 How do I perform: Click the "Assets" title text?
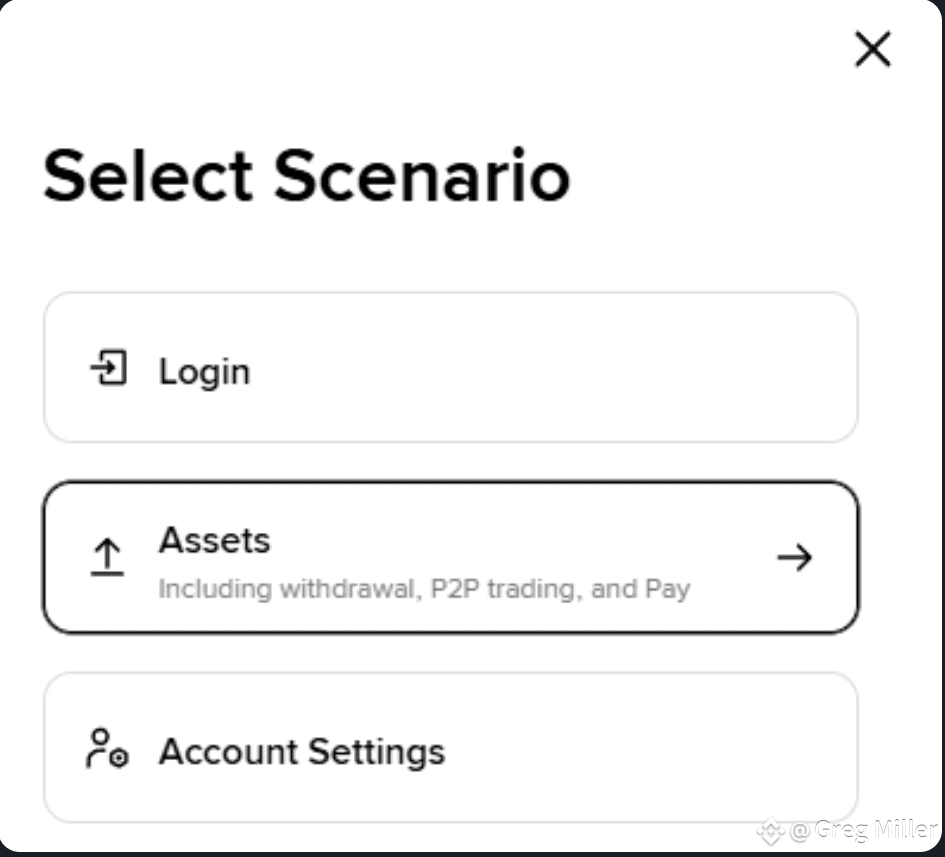click(x=215, y=539)
